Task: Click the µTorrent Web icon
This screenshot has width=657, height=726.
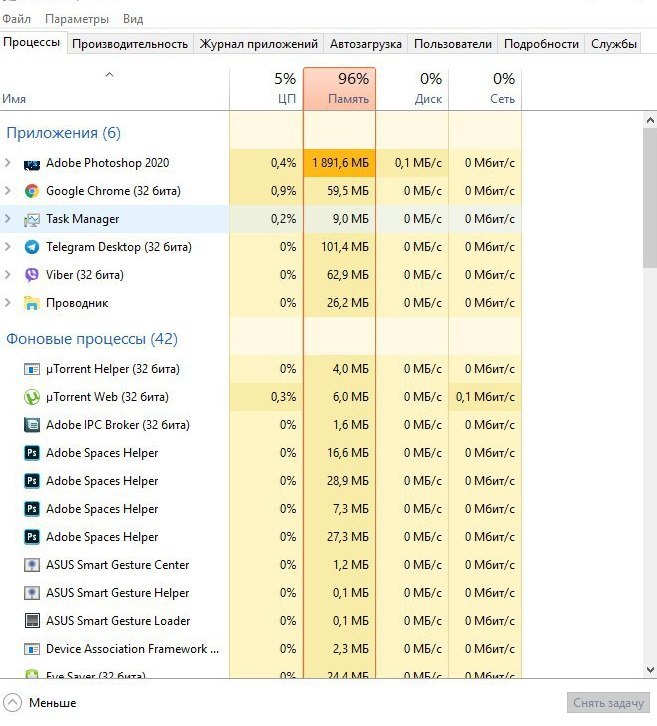Action: [x=31, y=397]
